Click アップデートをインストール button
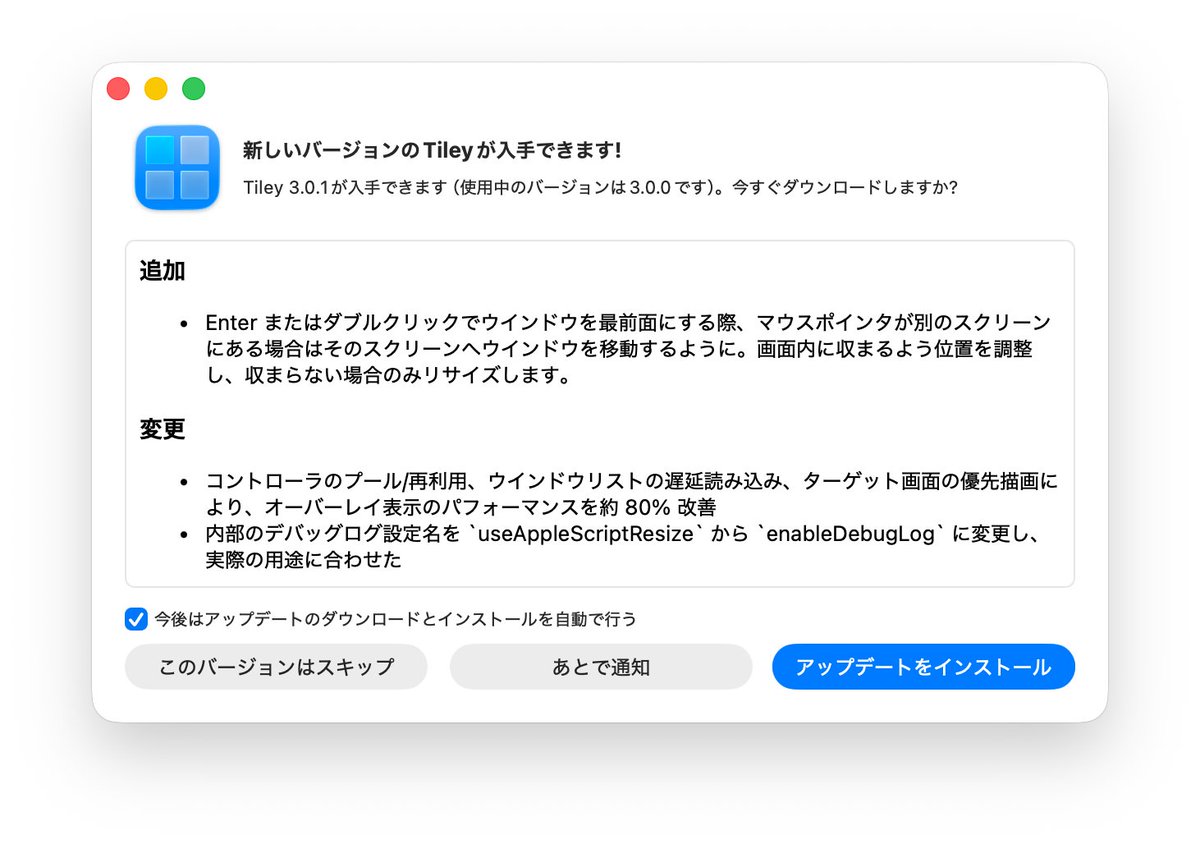This screenshot has width=1200, height=844. [923, 667]
